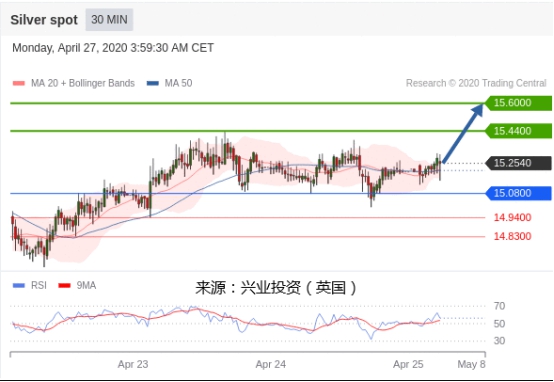Select the Silver spot title
The image size is (554, 382).
point(44,20)
